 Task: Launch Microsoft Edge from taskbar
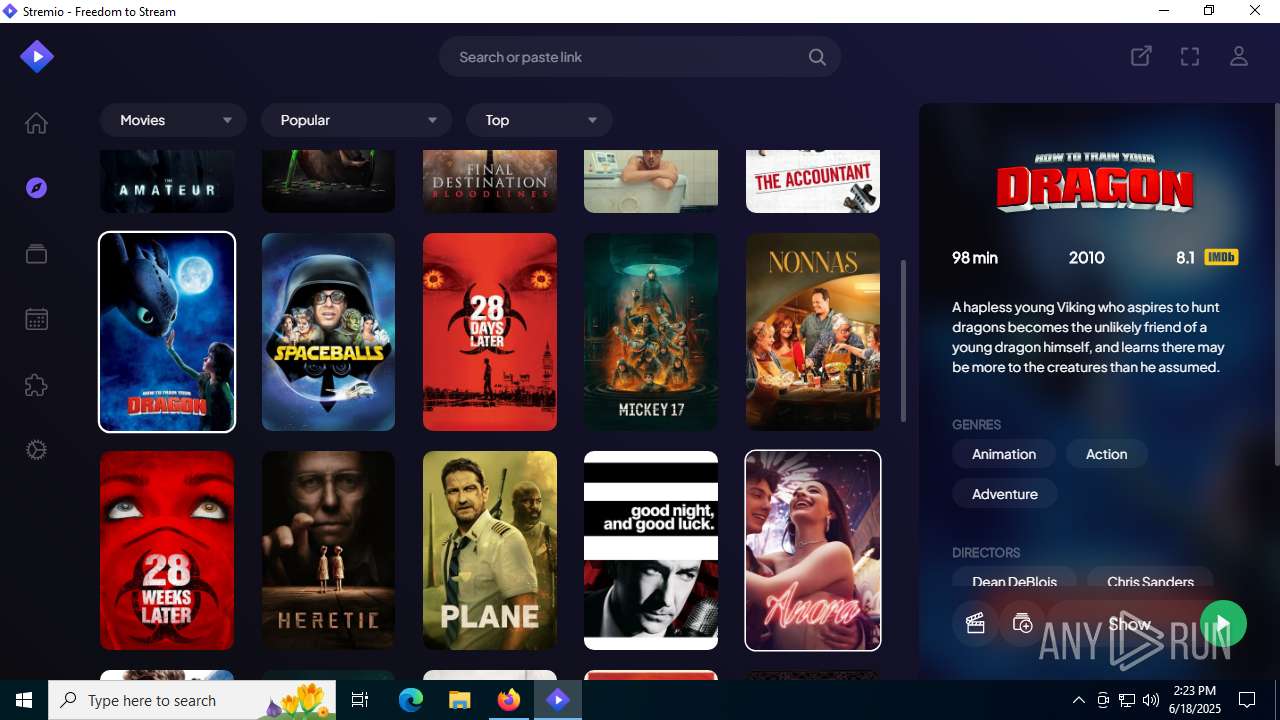tap(411, 700)
